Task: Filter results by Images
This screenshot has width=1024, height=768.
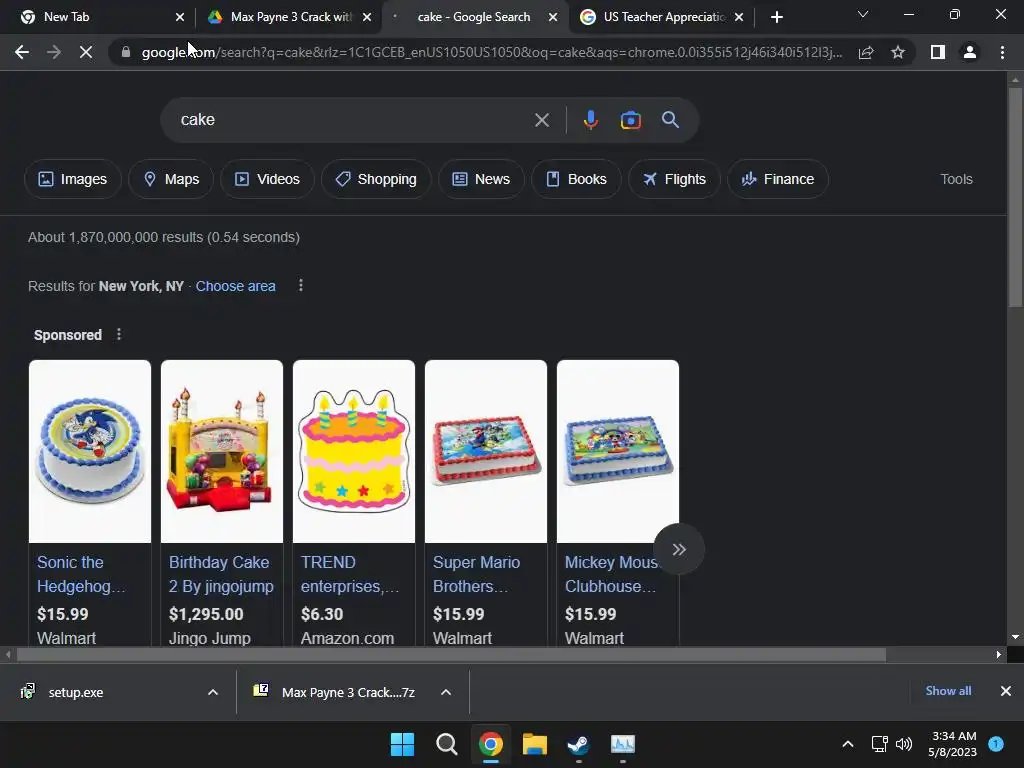Action: [x=72, y=179]
